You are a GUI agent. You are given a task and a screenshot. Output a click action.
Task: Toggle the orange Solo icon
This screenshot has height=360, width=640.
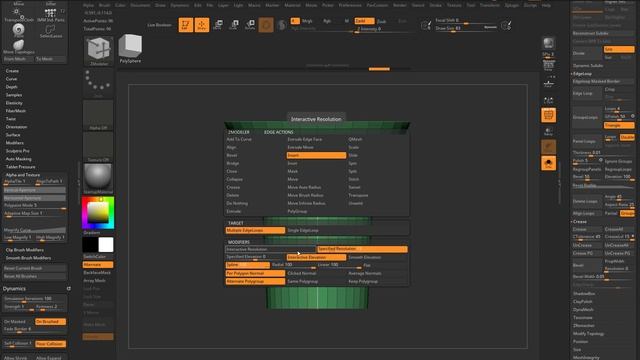click(549, 163)
